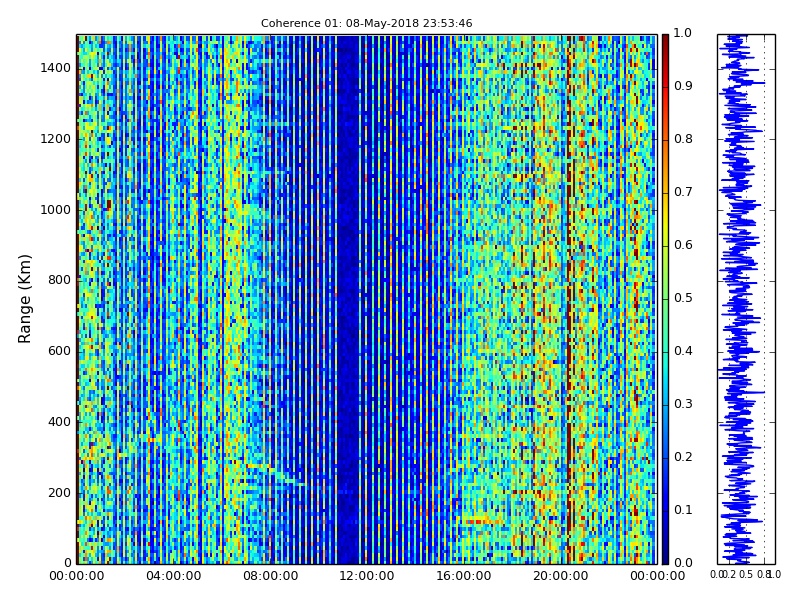Click the 1400 tick label on the range axis

click(56, 68)
